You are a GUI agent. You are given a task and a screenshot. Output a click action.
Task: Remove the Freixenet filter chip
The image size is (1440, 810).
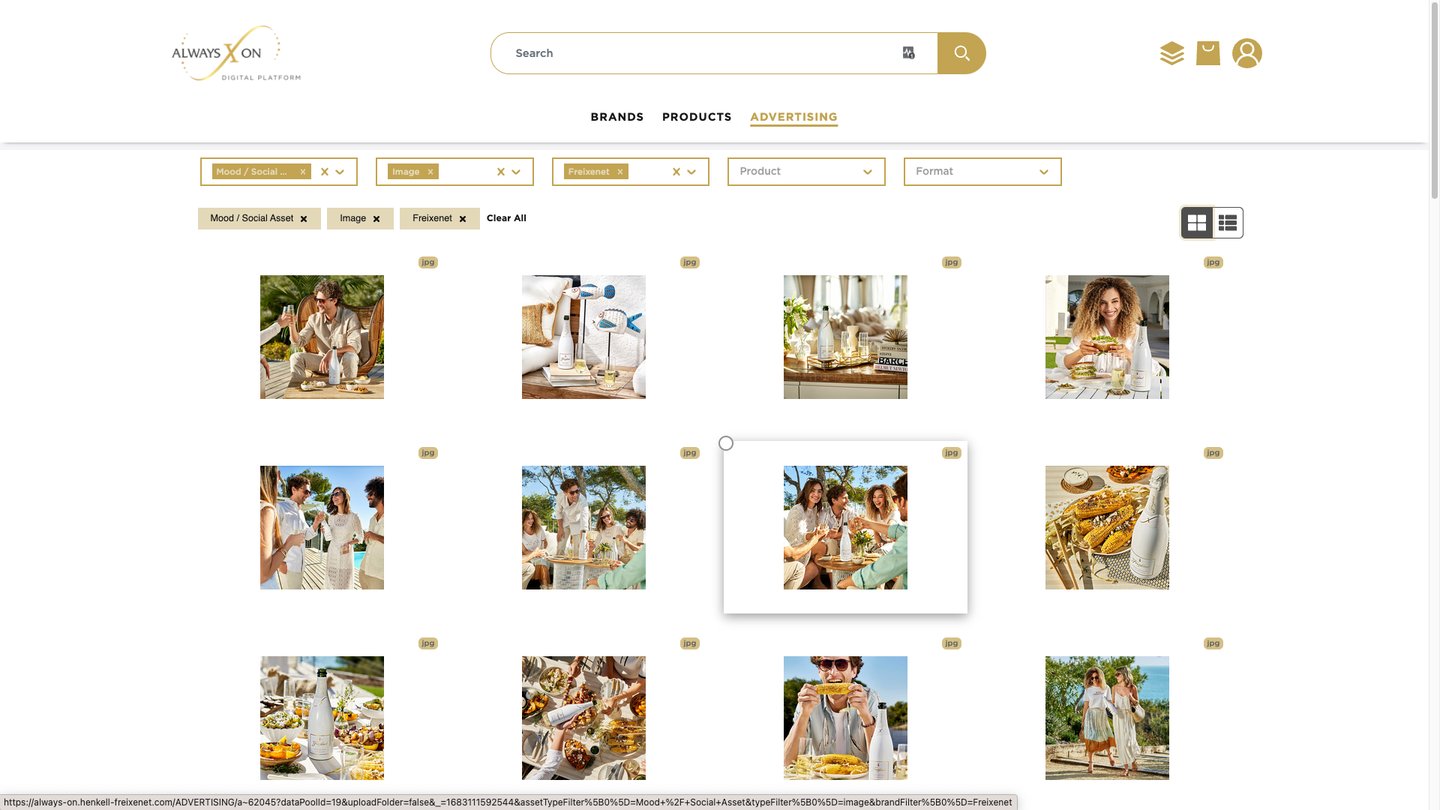462,219
